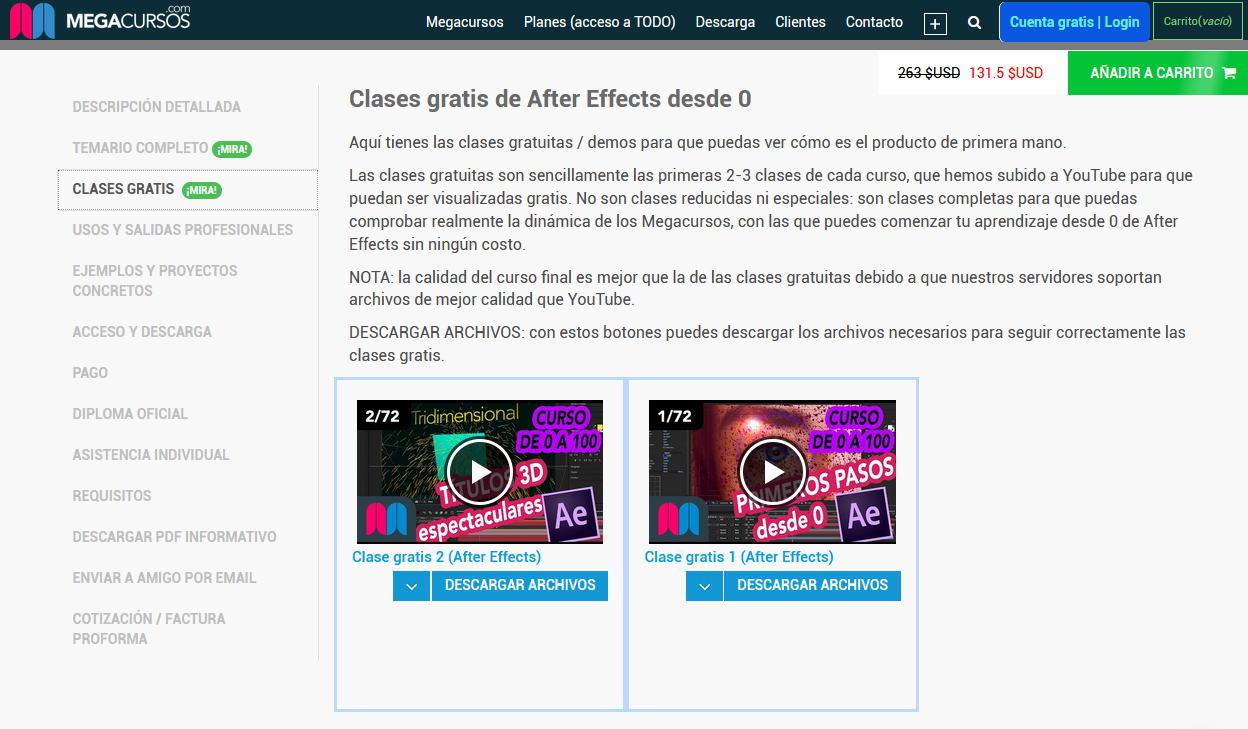The width and height of the screenshot is (1248, 729).
Task: Open Planes (acceso a TODO) menu
Action: point(599,22)
